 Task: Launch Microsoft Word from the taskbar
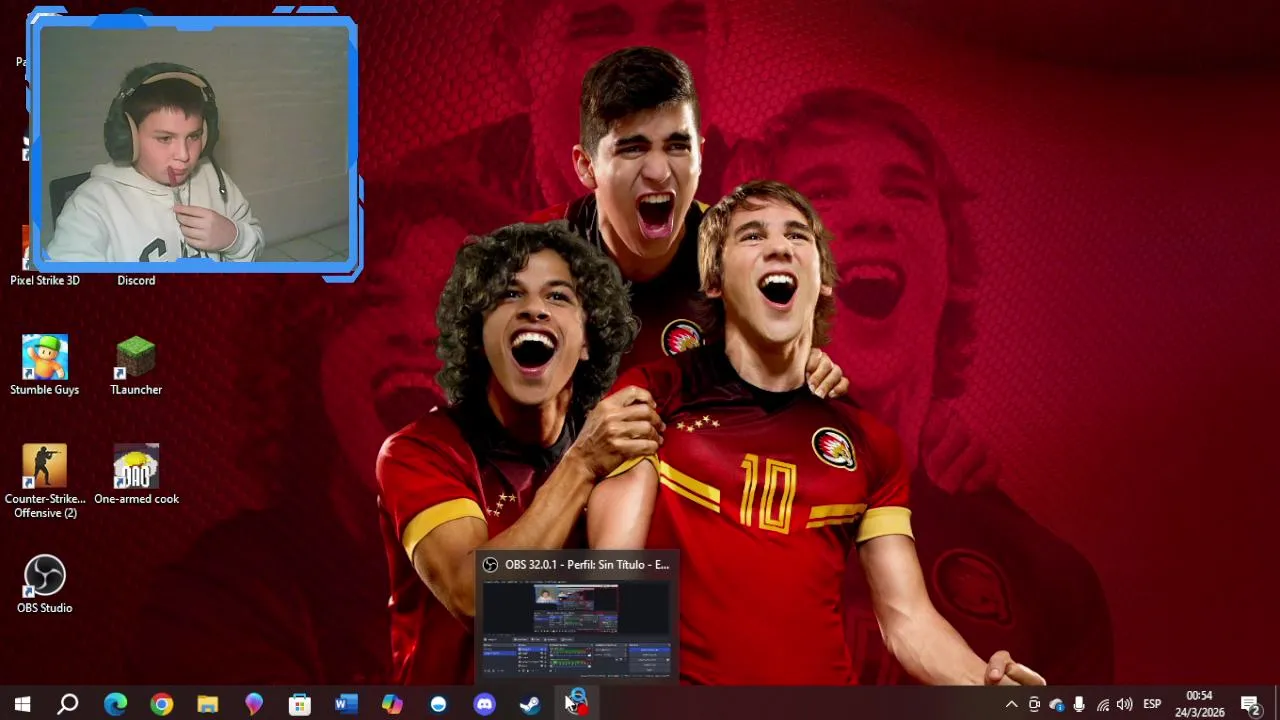pyautogui.click(x=345, y=704)
